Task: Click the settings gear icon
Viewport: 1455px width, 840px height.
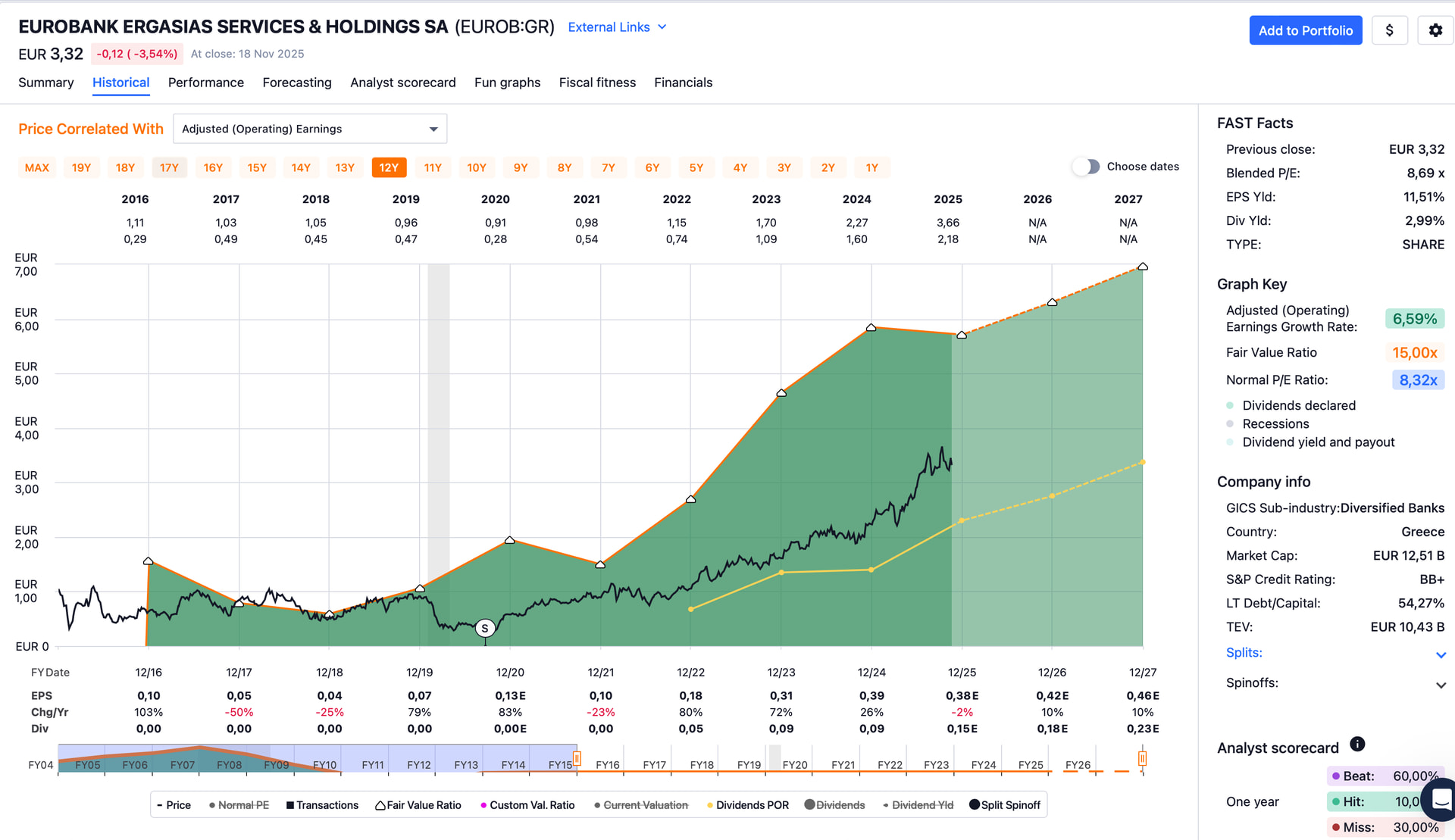Action: (x=1435, y=30)
